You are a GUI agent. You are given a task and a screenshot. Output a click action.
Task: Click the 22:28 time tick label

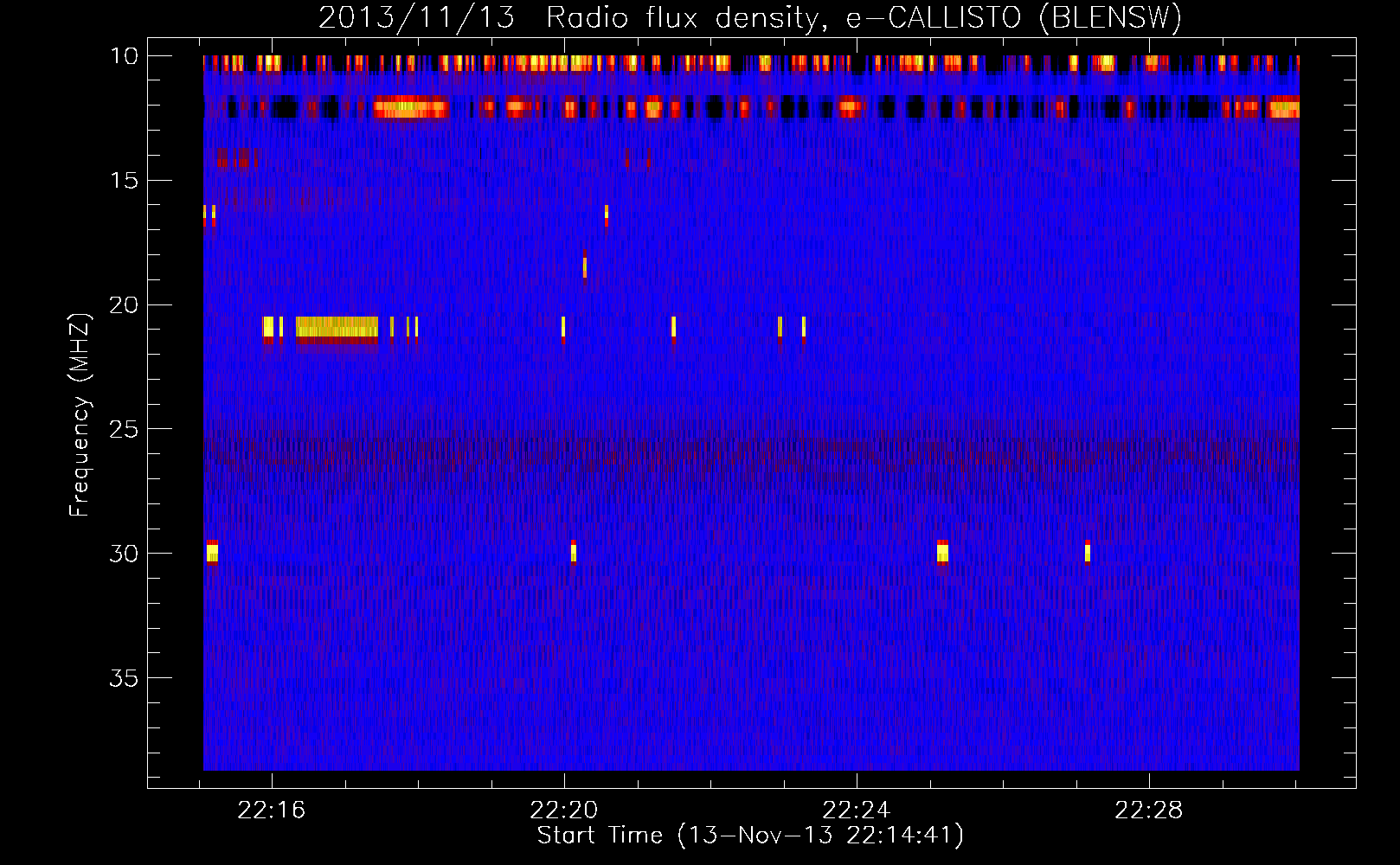1148,811
